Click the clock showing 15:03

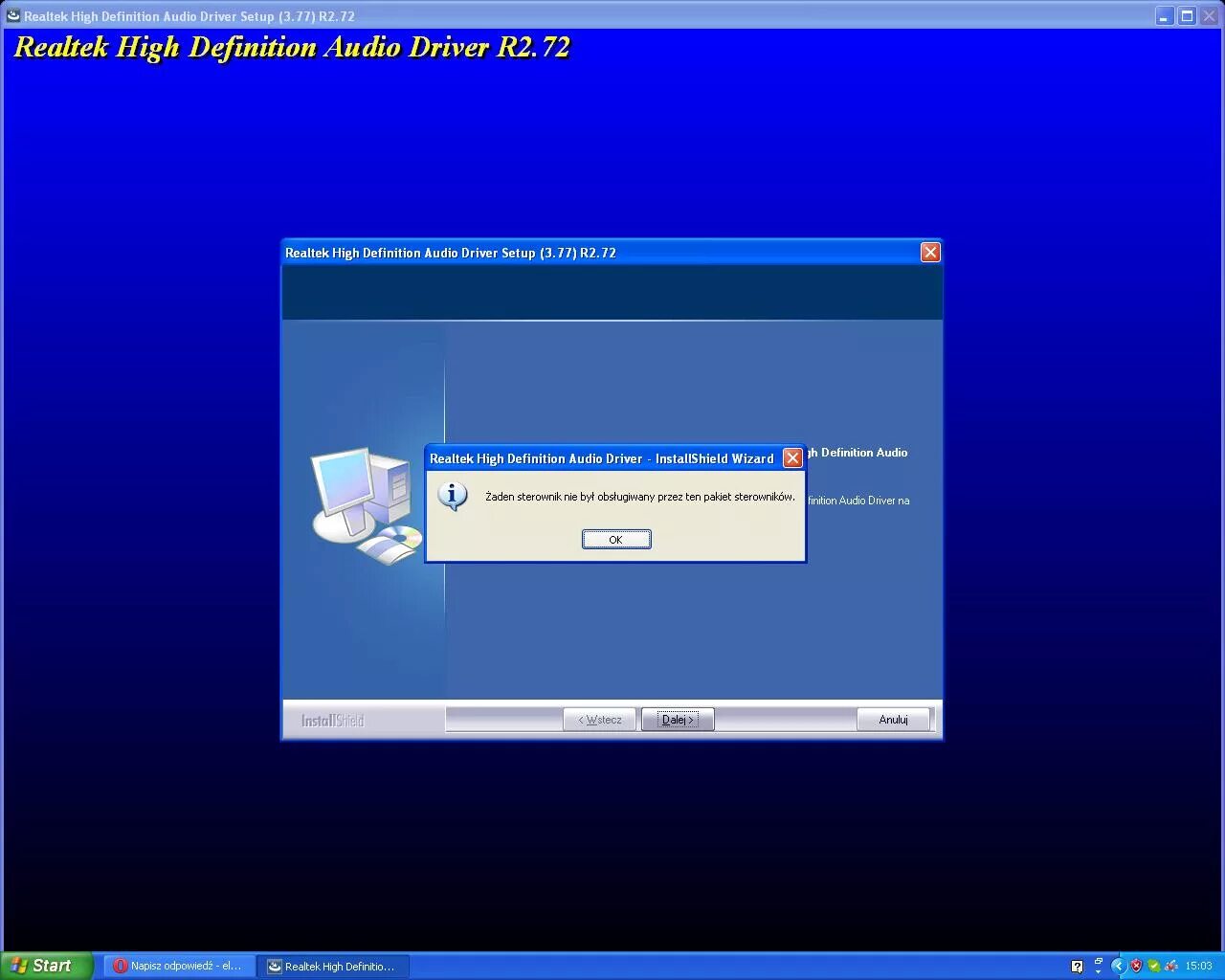(1197, 966)
